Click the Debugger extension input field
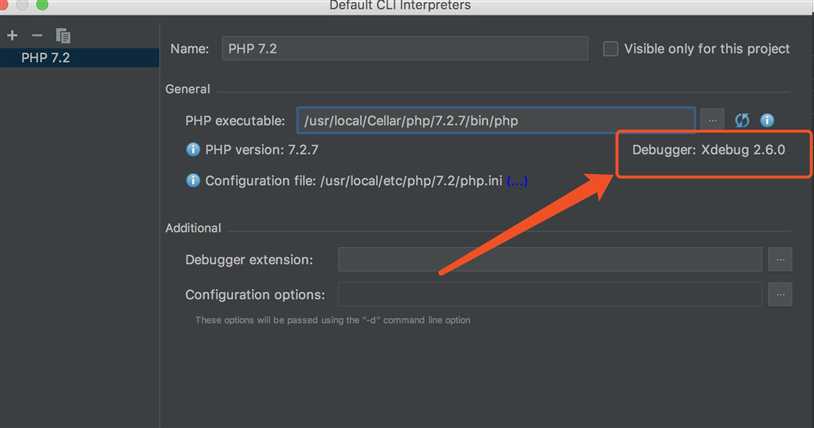The height and width of the screenshot is (428, 814). point(550,259)
